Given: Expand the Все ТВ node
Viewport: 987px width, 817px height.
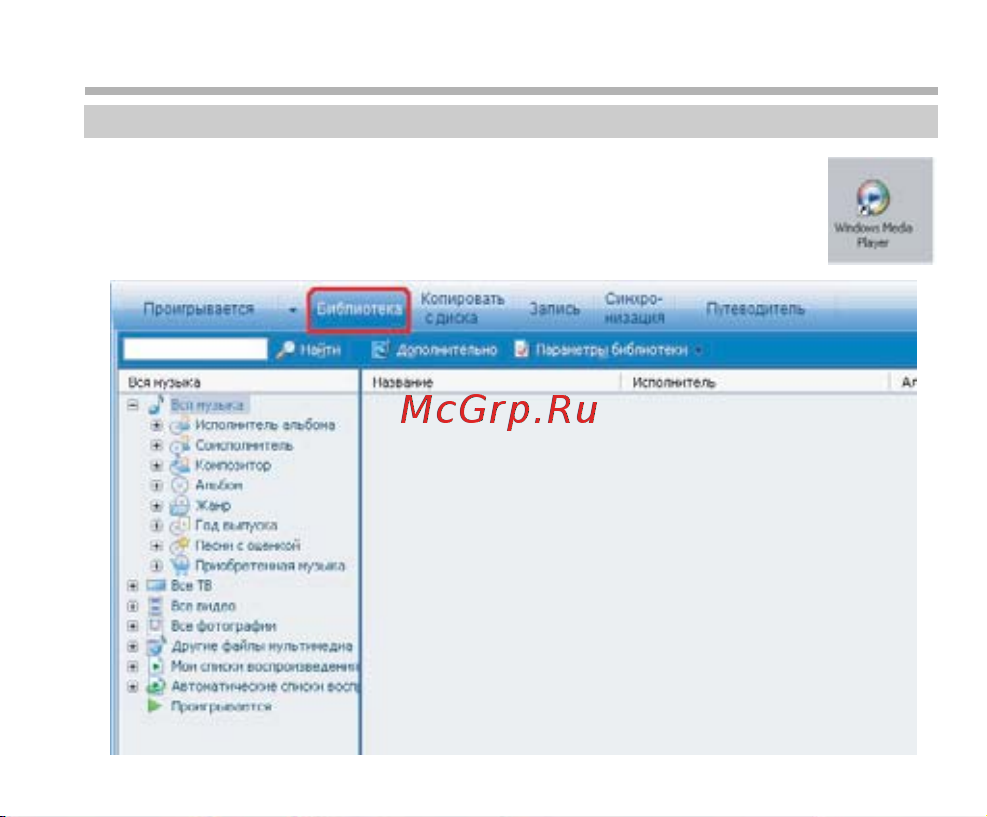Looking at the screenshot, I should (x=133, y=586).
